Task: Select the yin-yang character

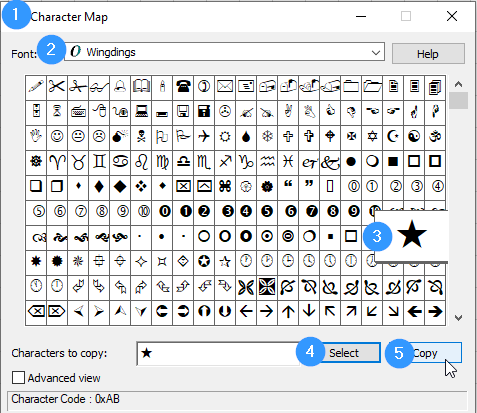Action: pyautogui.click(x=414, y=136)
